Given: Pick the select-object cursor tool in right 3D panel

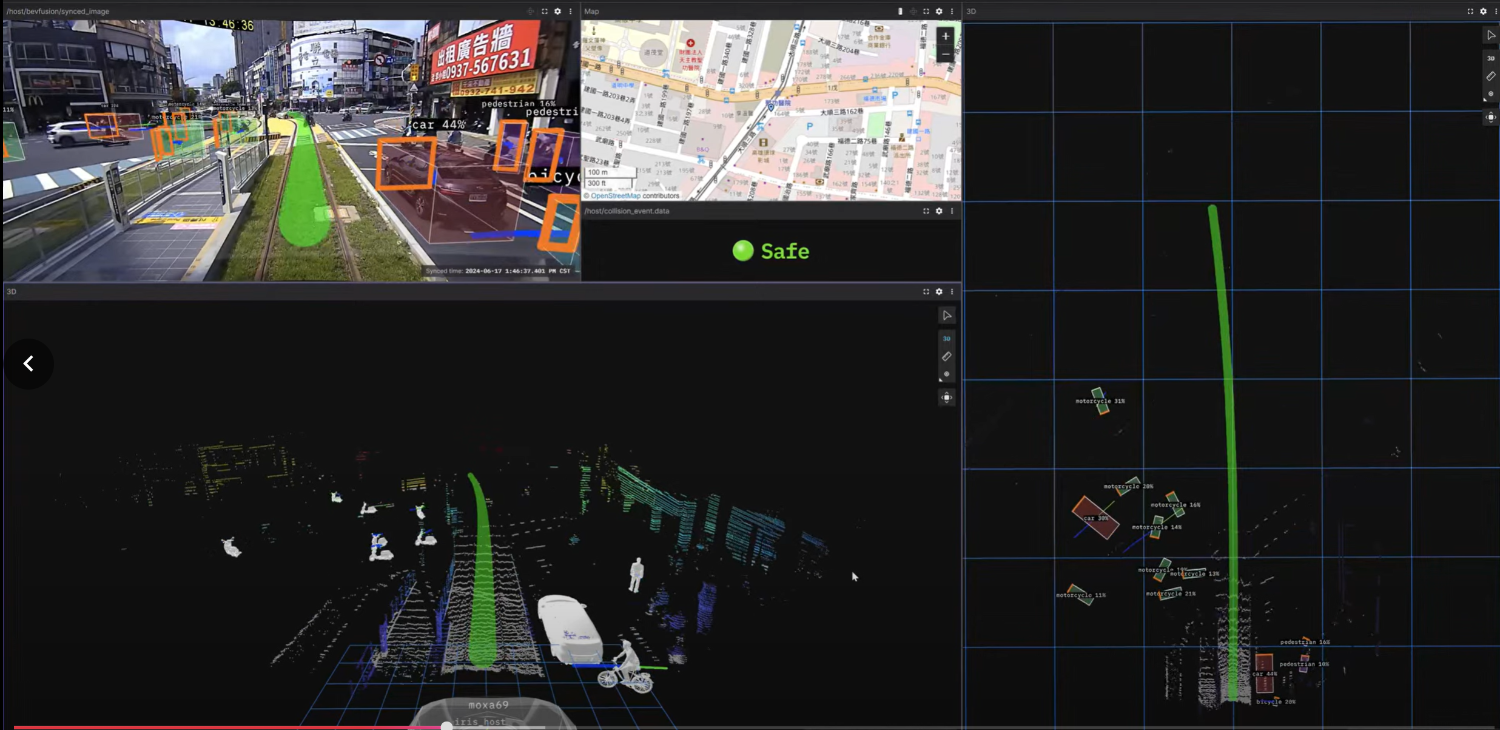Looking at the screenshot, I should click(1491, 35).
